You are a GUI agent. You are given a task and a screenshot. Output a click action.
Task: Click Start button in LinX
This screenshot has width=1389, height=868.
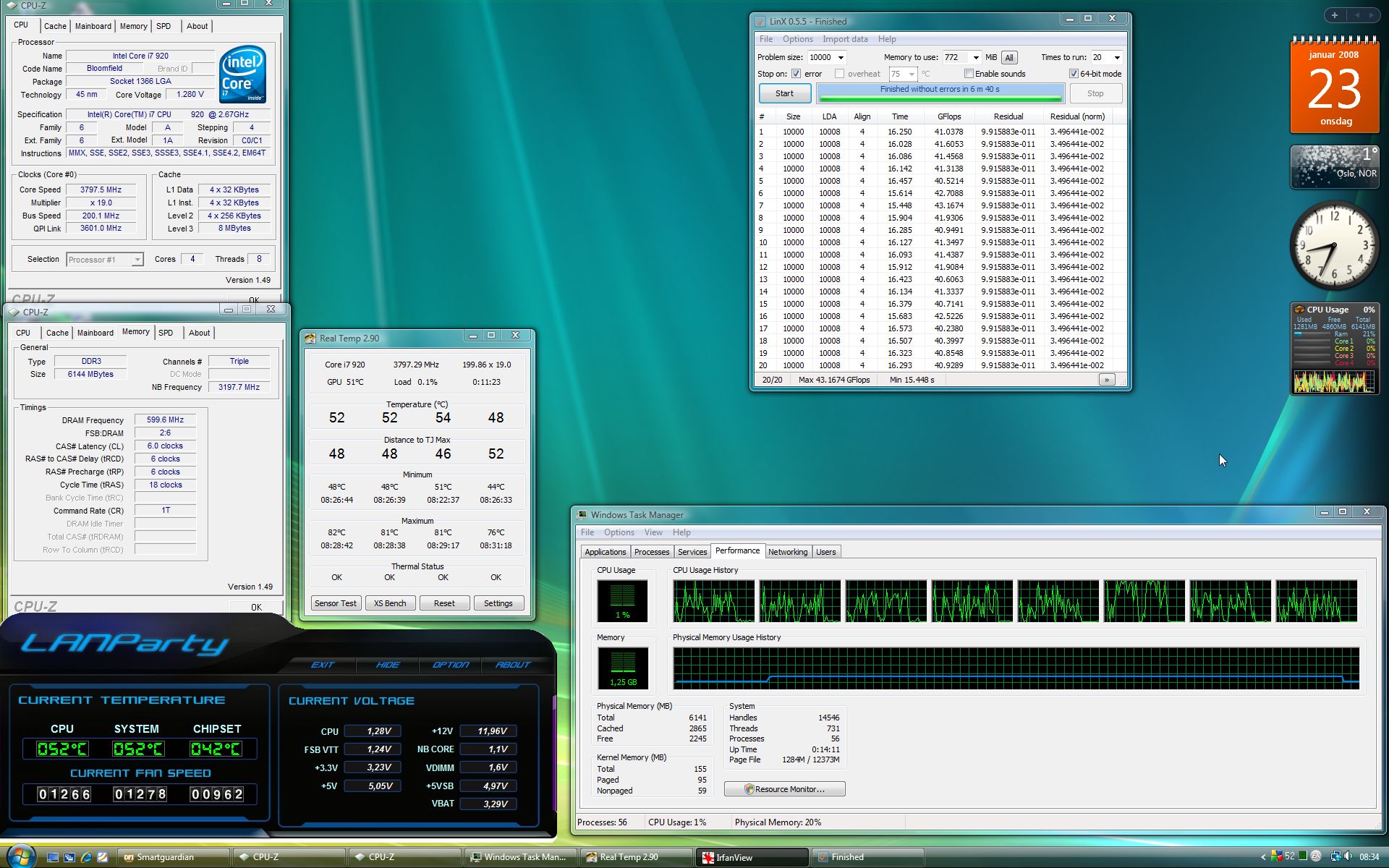click(784, 93)
